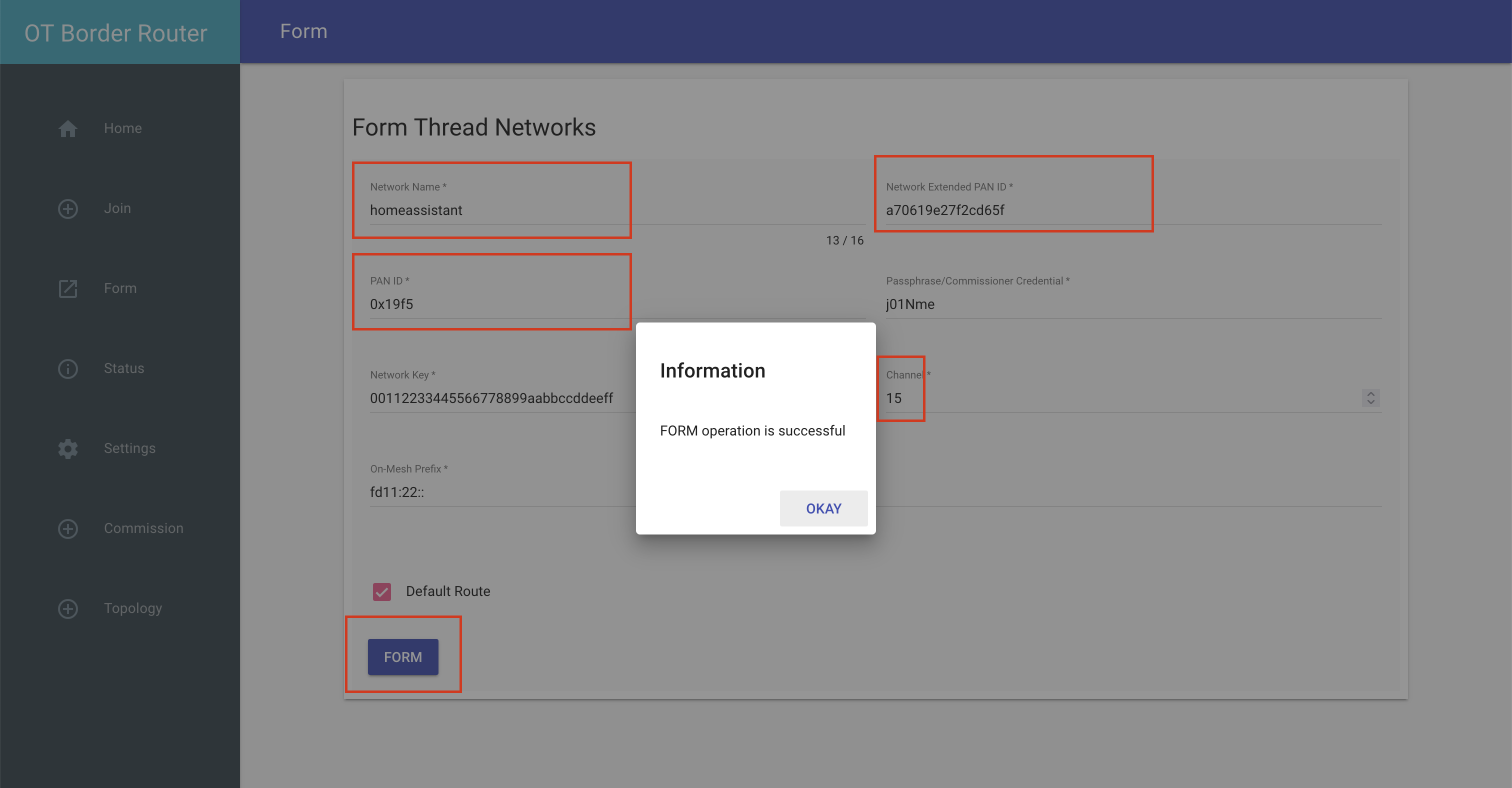The height and width of the screenshot is (788, 1512).
Task: Click the Settings gear icon
Action: pos(68,447)
